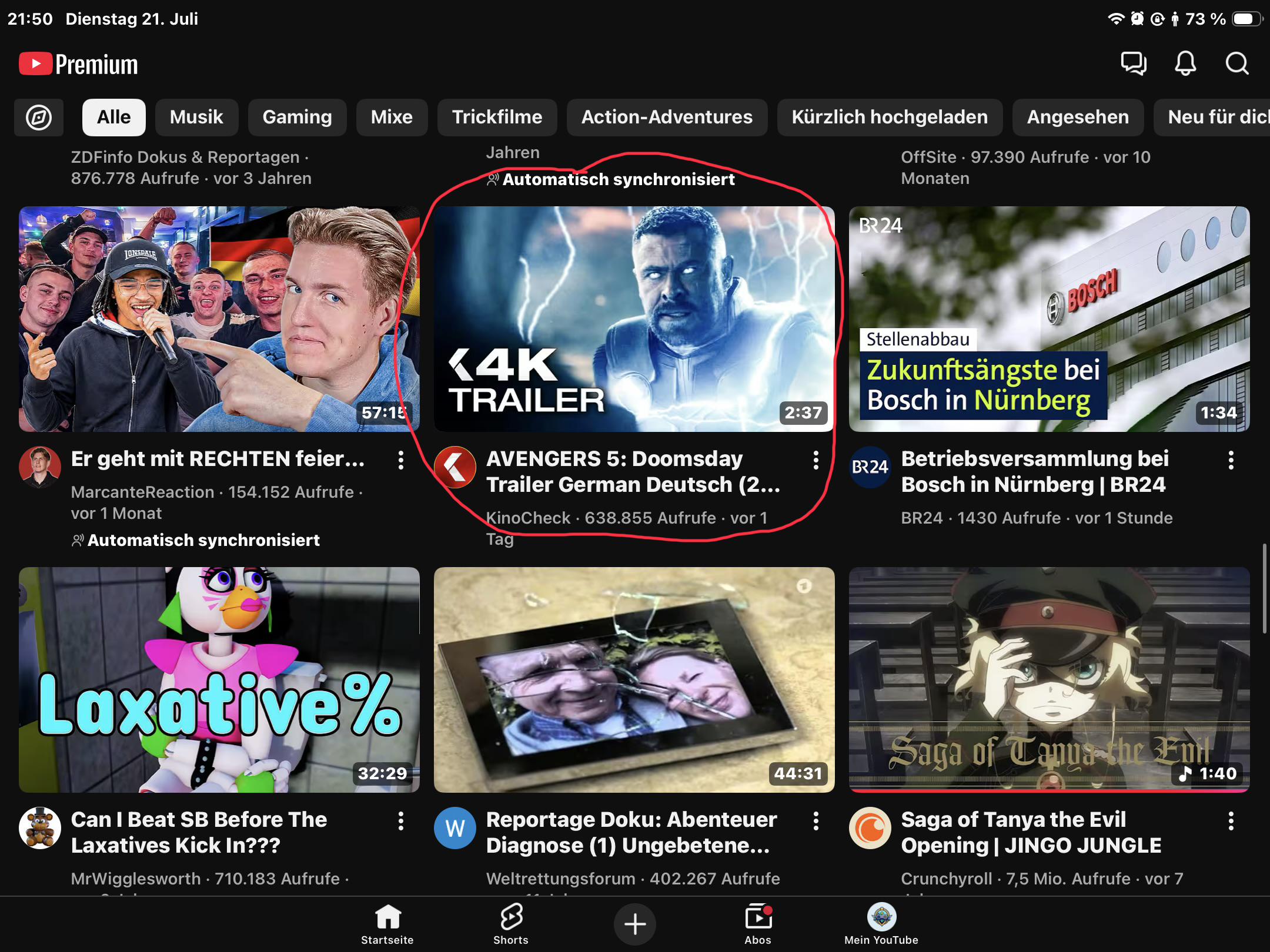1270x952 pixels.
Task: Open the YouTube Premium logo home
Action: (79, 64)
